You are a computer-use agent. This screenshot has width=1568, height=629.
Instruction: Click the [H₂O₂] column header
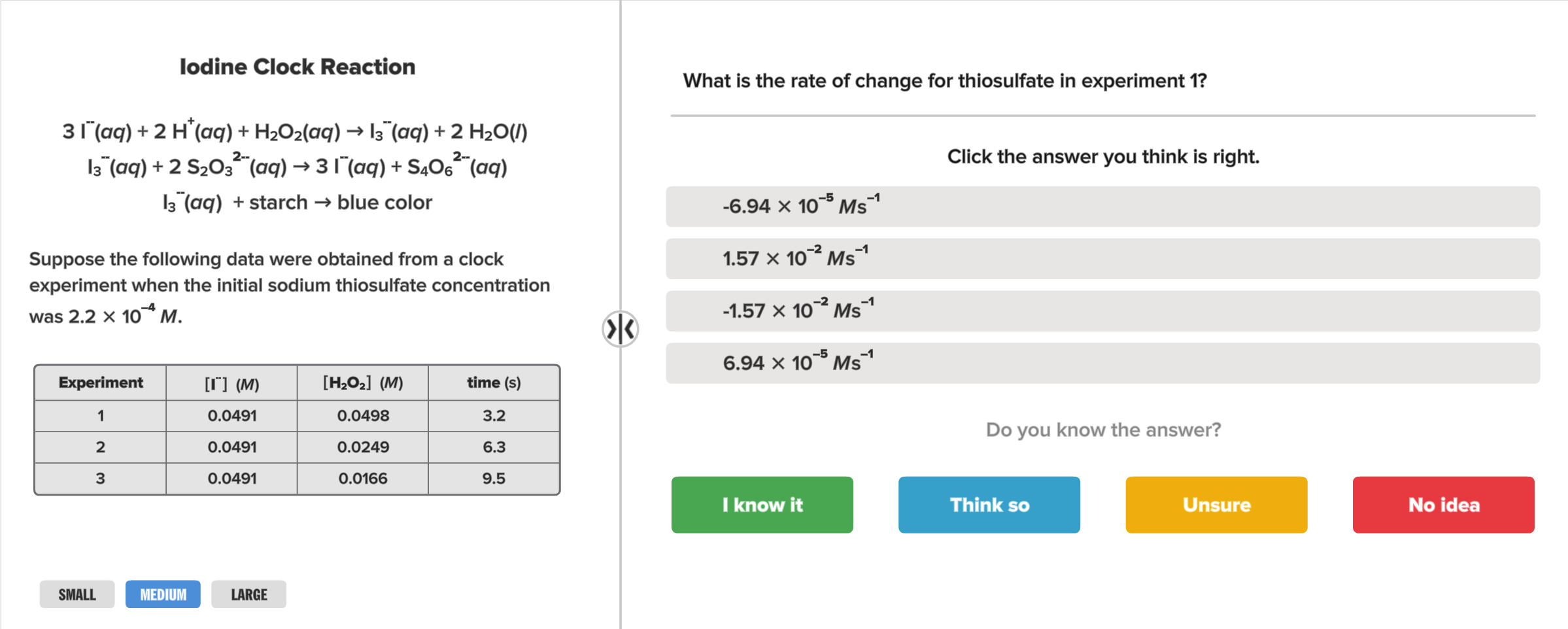(362, 382)
